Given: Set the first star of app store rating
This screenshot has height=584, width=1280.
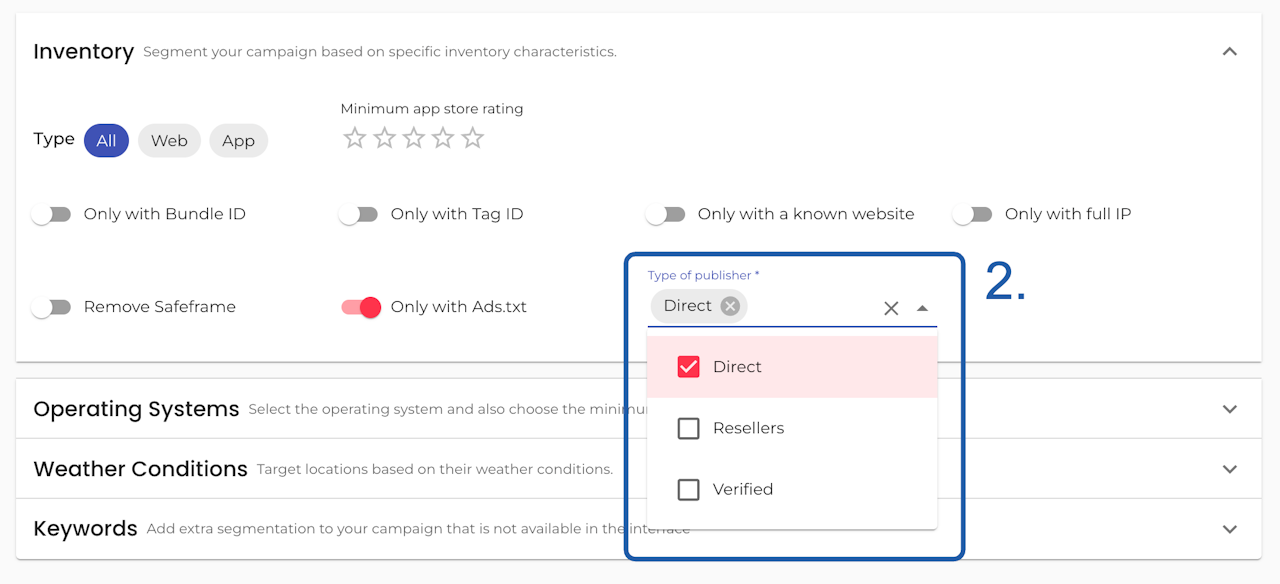Looking at the screenshot, I should pyautogui.click(x=354, y=139).
